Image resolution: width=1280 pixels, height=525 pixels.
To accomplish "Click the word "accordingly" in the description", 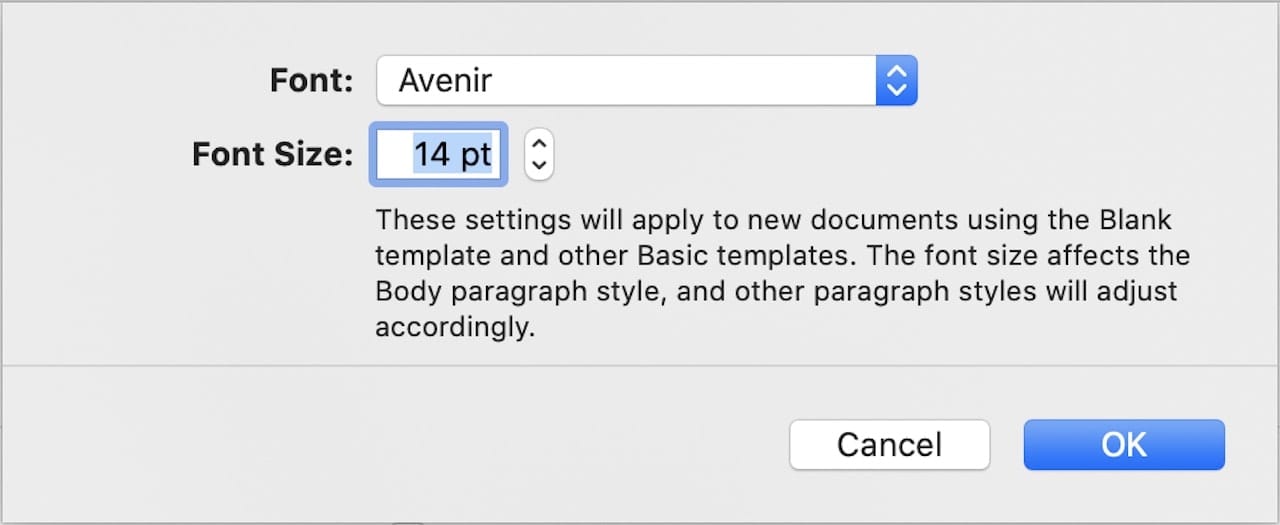I will (452, 328).
